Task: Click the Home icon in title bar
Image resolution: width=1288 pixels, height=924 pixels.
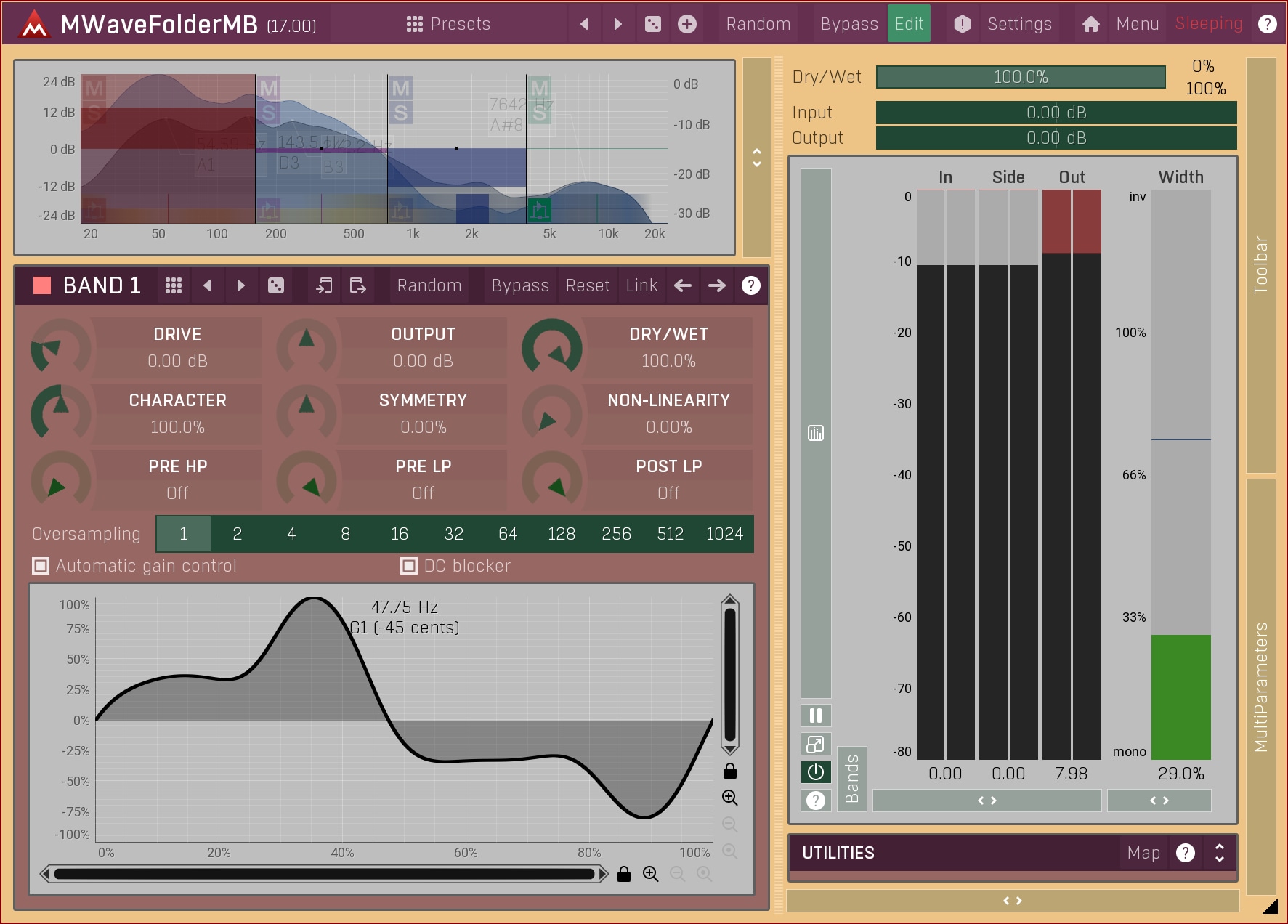Action: click(x=1090, y=24)
